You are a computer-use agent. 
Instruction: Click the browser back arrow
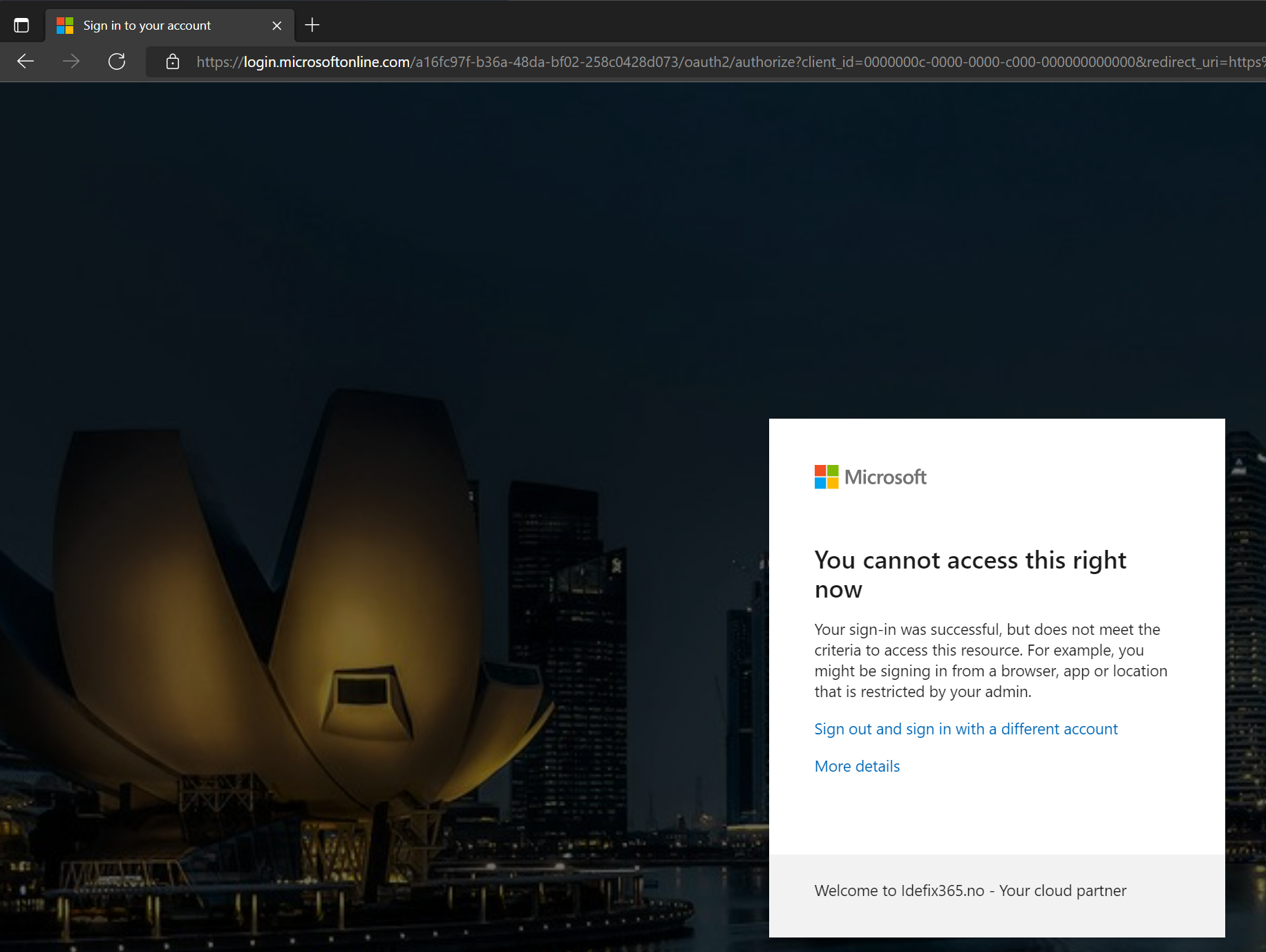coord(26,61)
